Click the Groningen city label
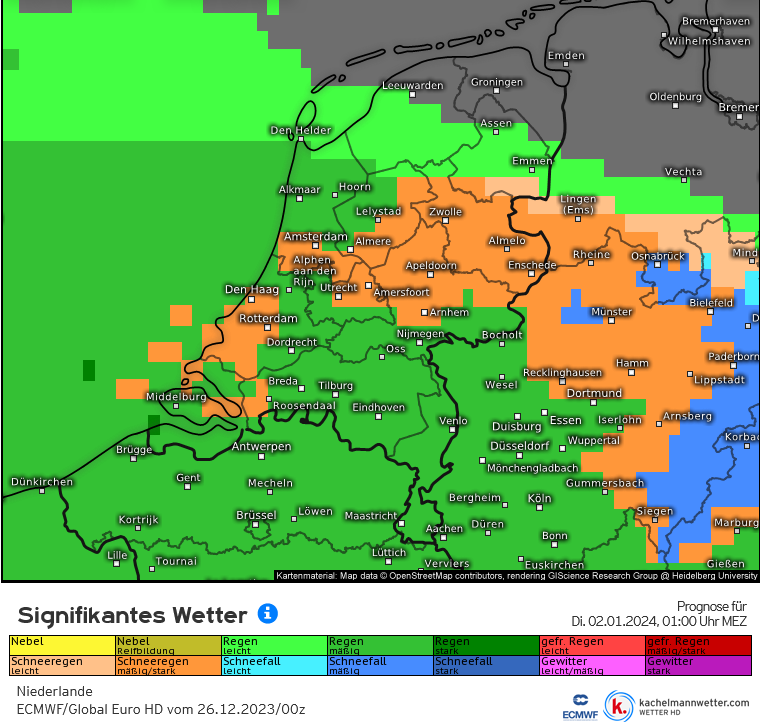This screenshot has height=722, width=760. tap(497, 82)
